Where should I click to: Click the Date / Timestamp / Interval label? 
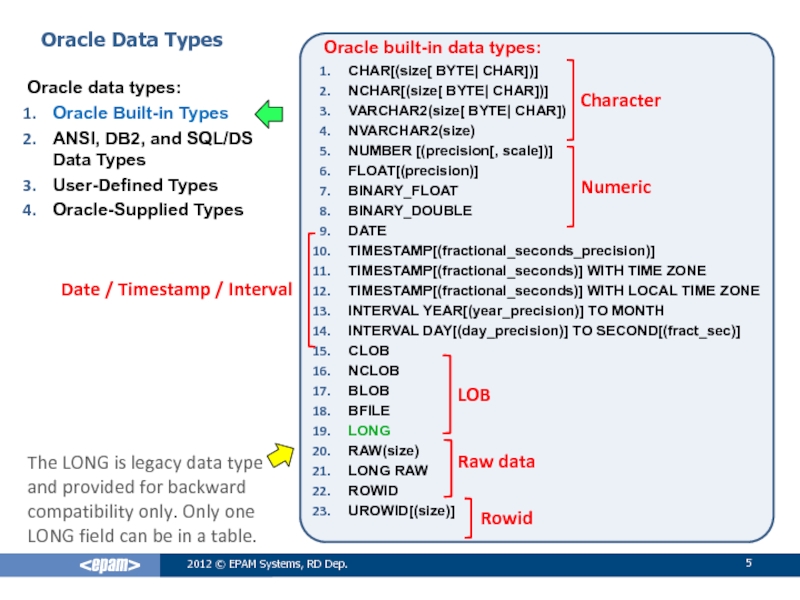(x=176, y=289)
